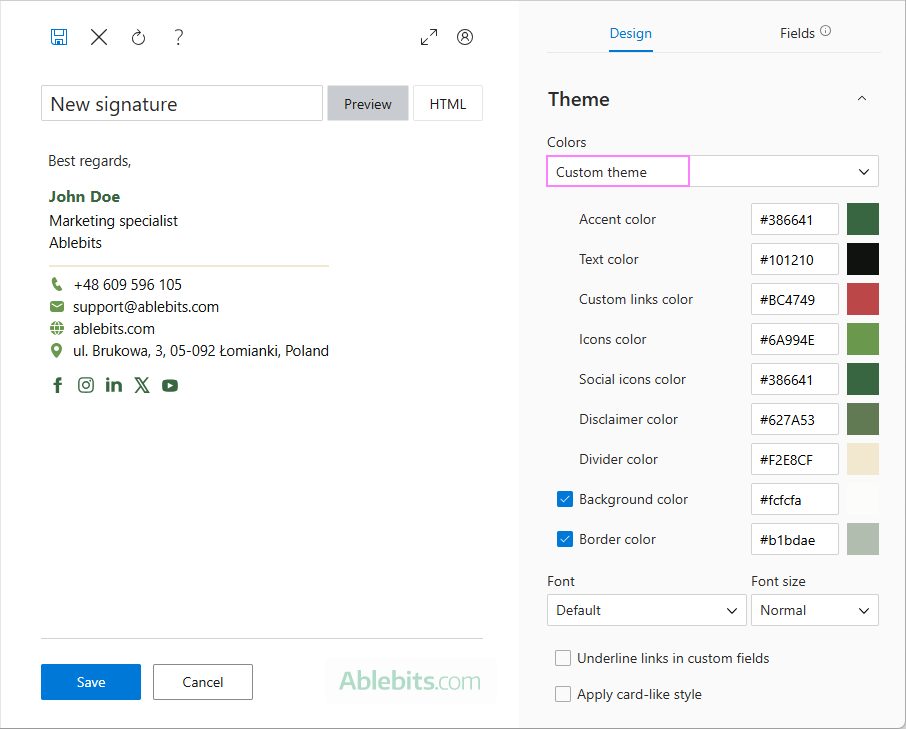The image size is (906, 729).
Task: Select the Design tab
Action: click(x=630, y=33)
